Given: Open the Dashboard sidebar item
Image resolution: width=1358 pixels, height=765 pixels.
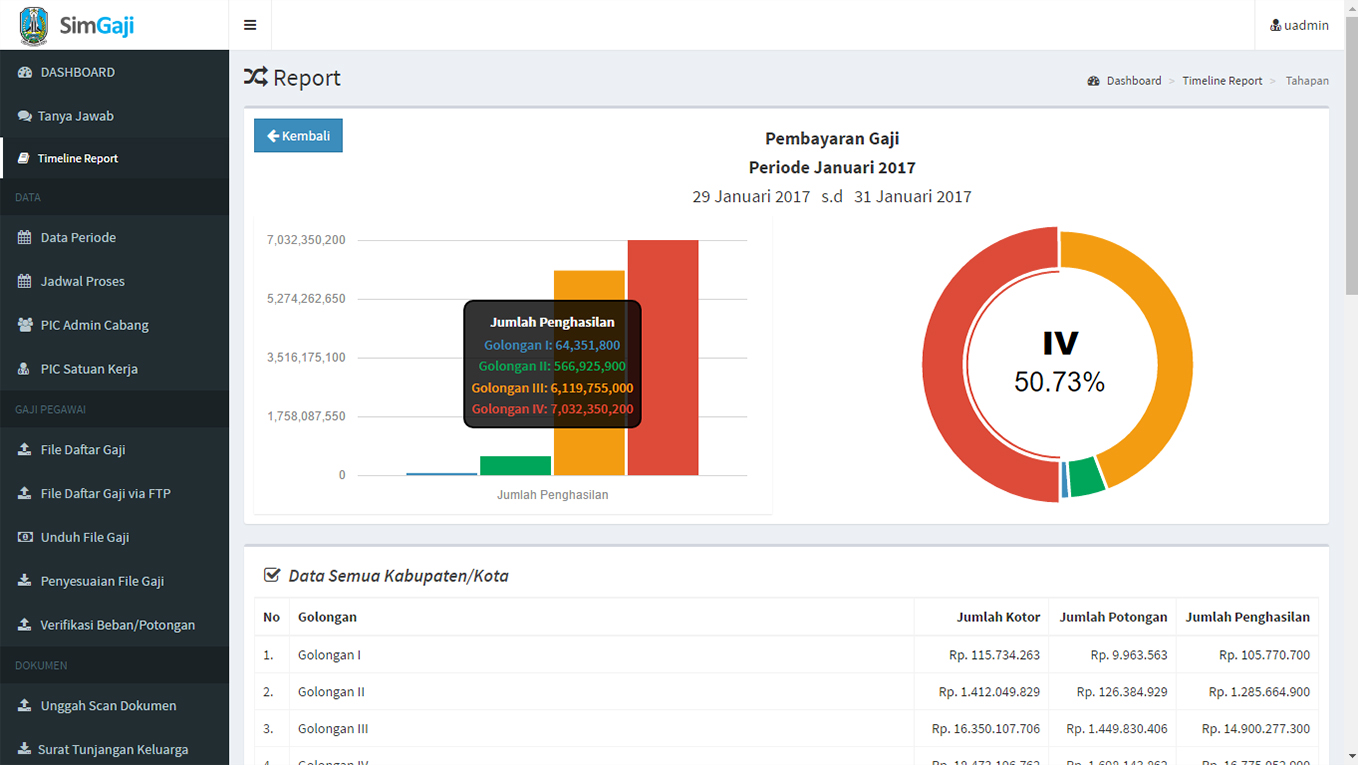Looking at the screenshot, I should (77, 72).
